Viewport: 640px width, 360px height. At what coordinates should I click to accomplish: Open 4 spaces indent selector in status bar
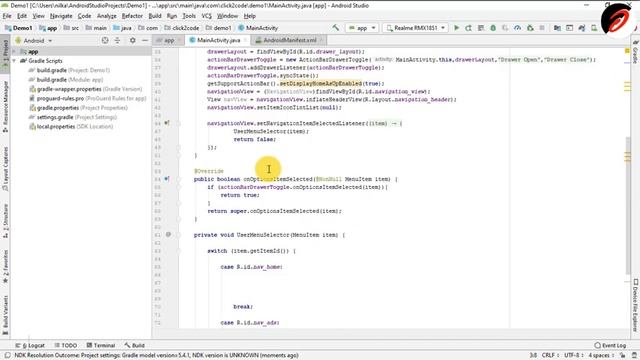coord(601,355)
